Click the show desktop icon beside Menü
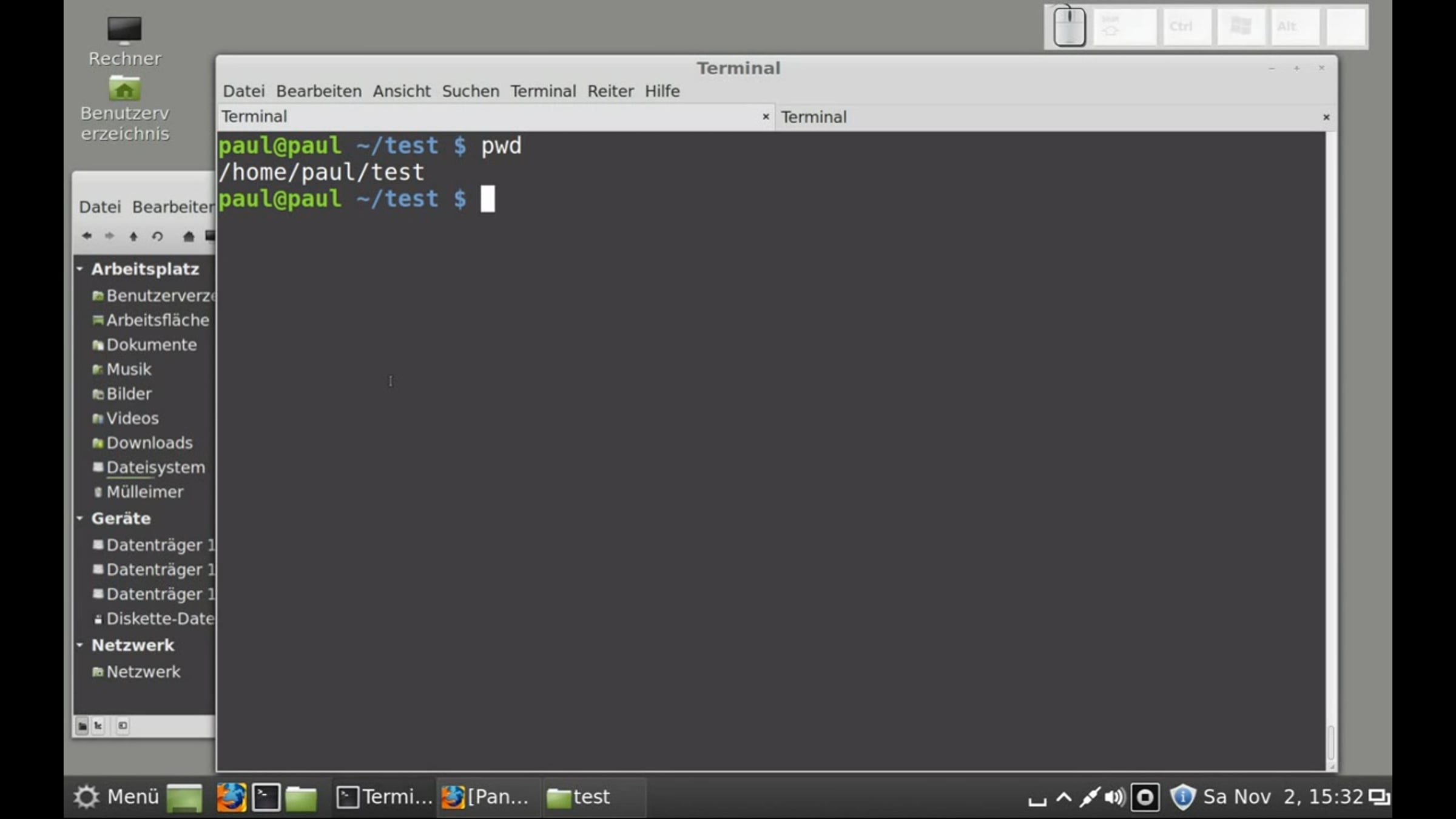Image resolution: width=1456 pixels, height=819 pixels. coord(184,797)
